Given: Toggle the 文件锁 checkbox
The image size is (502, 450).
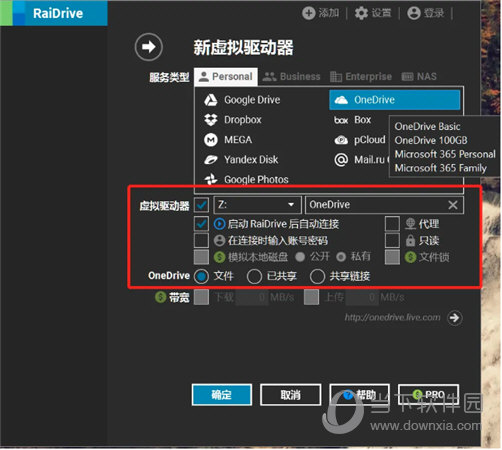Looking at the screenshot, I should coord(392,257).
